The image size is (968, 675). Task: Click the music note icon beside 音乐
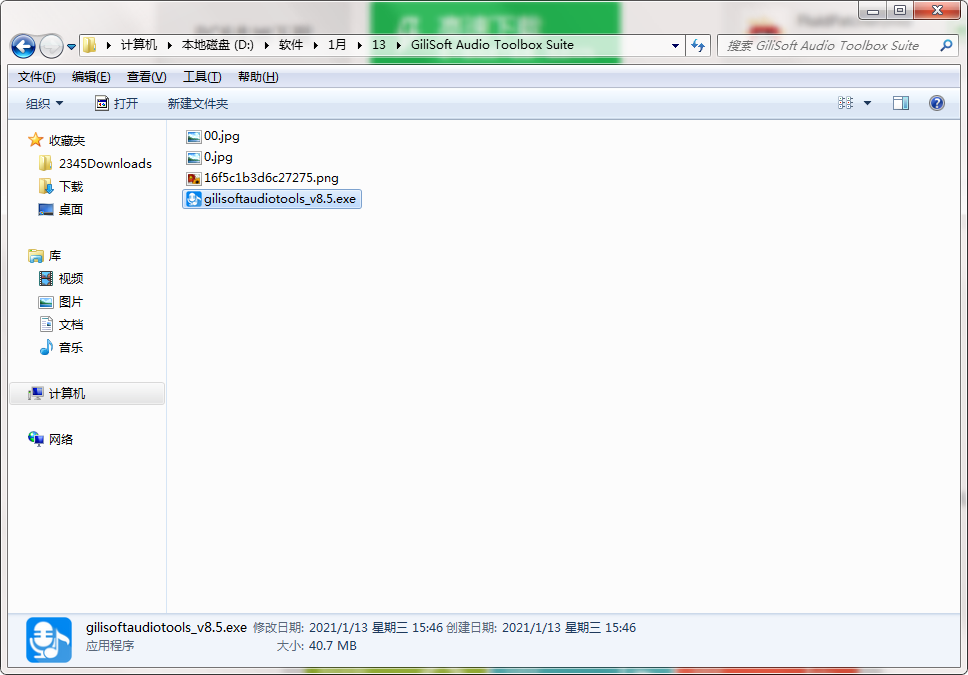point(46,347)
